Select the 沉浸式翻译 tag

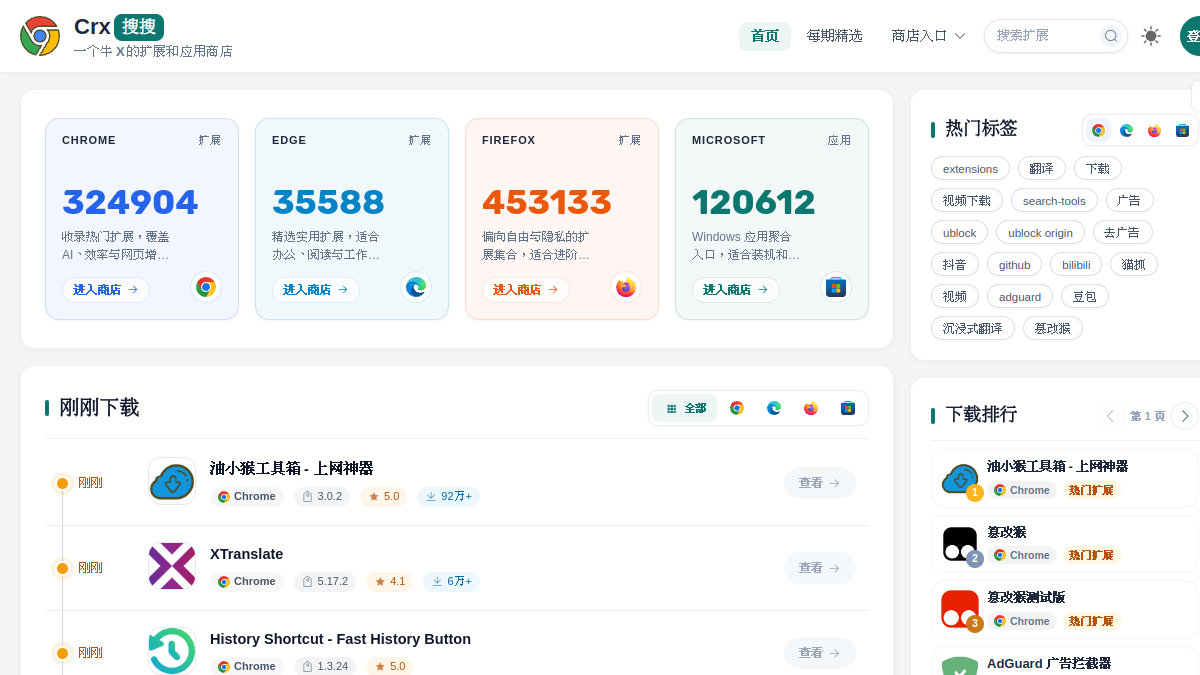coord(973,329)
